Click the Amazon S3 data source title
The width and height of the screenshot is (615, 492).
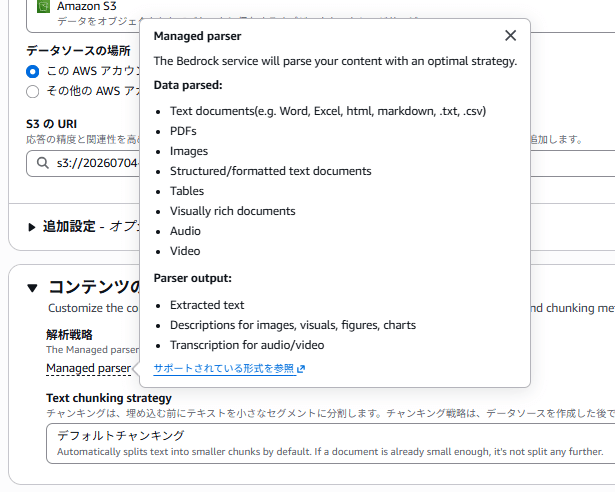tap(87, 6)
